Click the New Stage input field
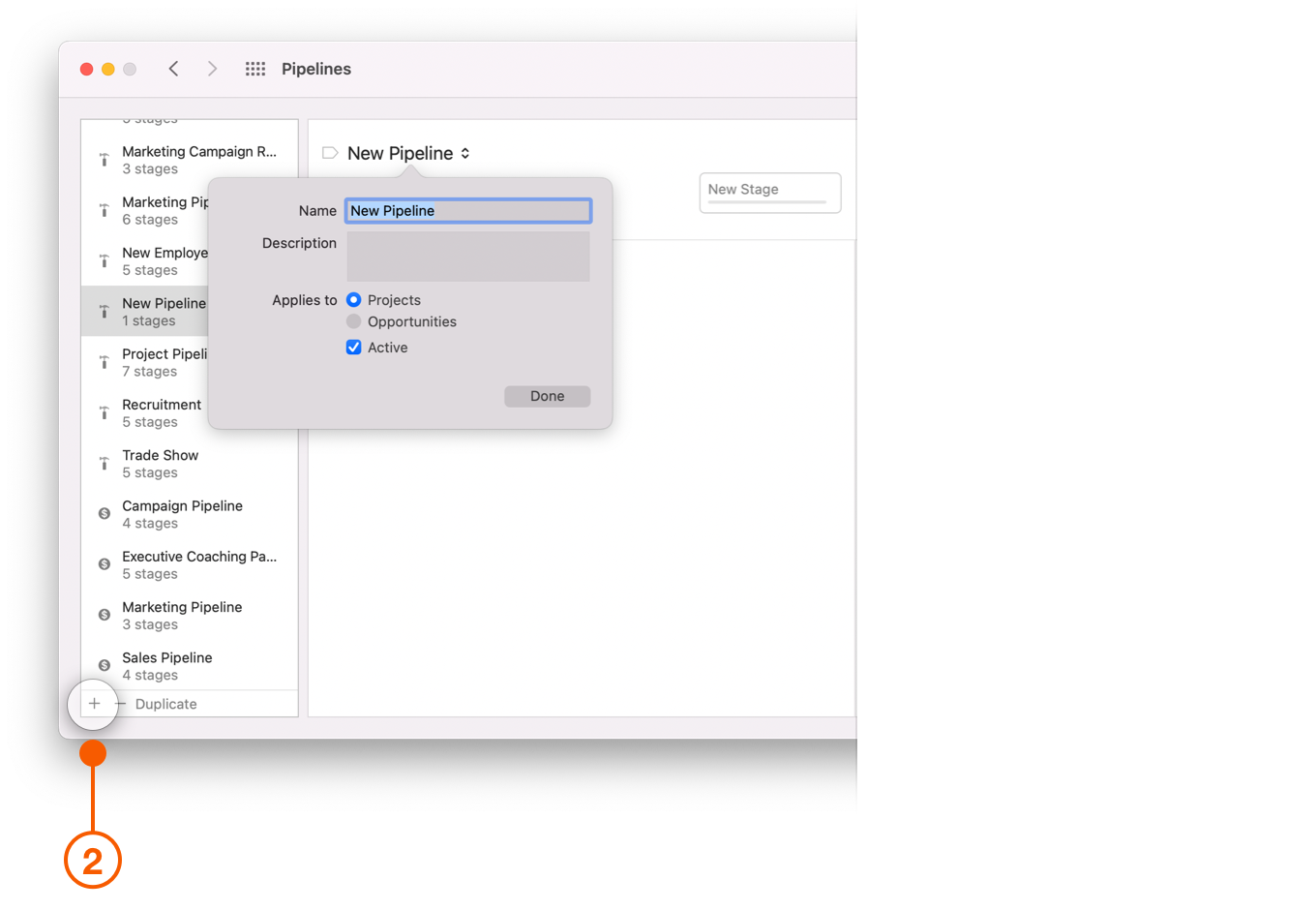Screen dimensions: 1316x910 (769, 193)
